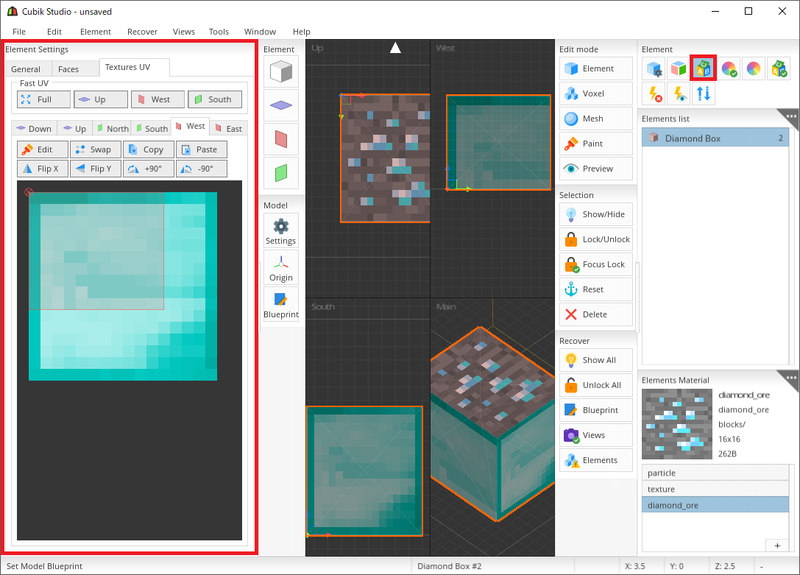
Task: Open the Help menu
Action: point(301,32)
